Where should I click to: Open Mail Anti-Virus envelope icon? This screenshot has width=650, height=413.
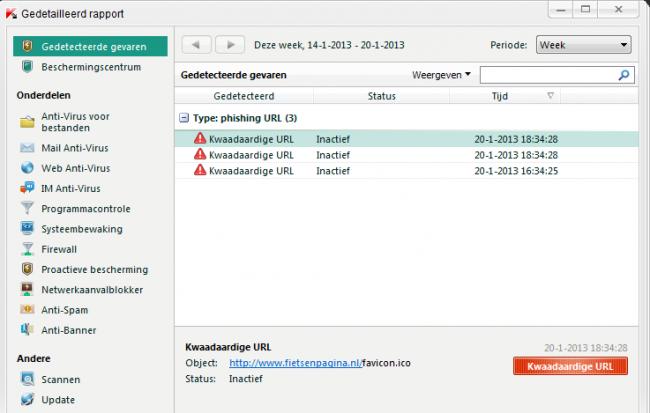coord(27,148)
